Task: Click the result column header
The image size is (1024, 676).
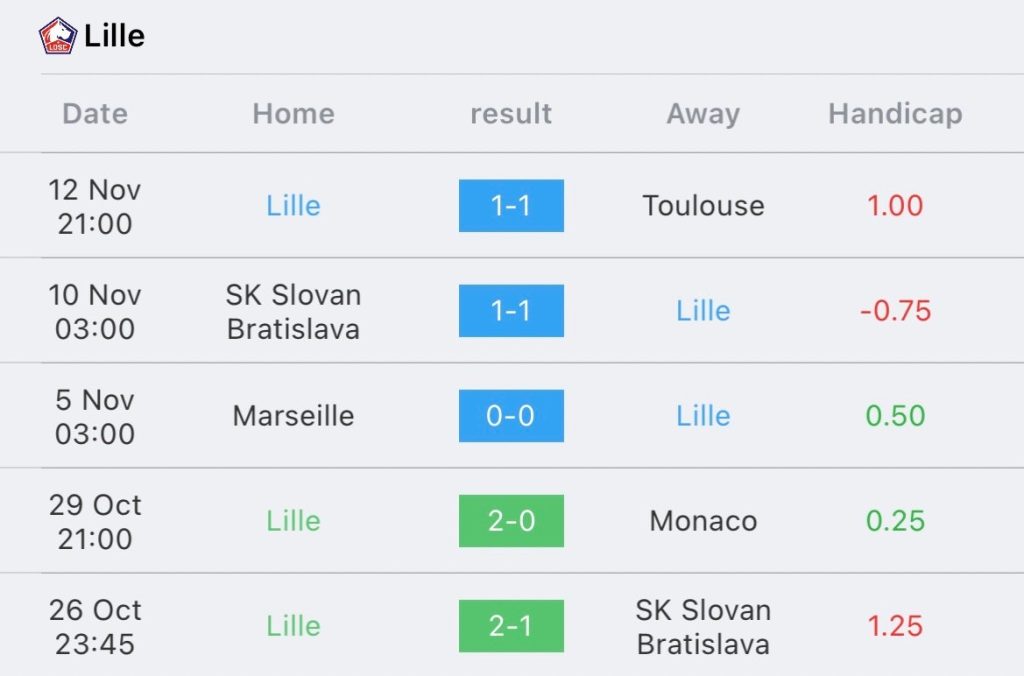Action: 511,114
